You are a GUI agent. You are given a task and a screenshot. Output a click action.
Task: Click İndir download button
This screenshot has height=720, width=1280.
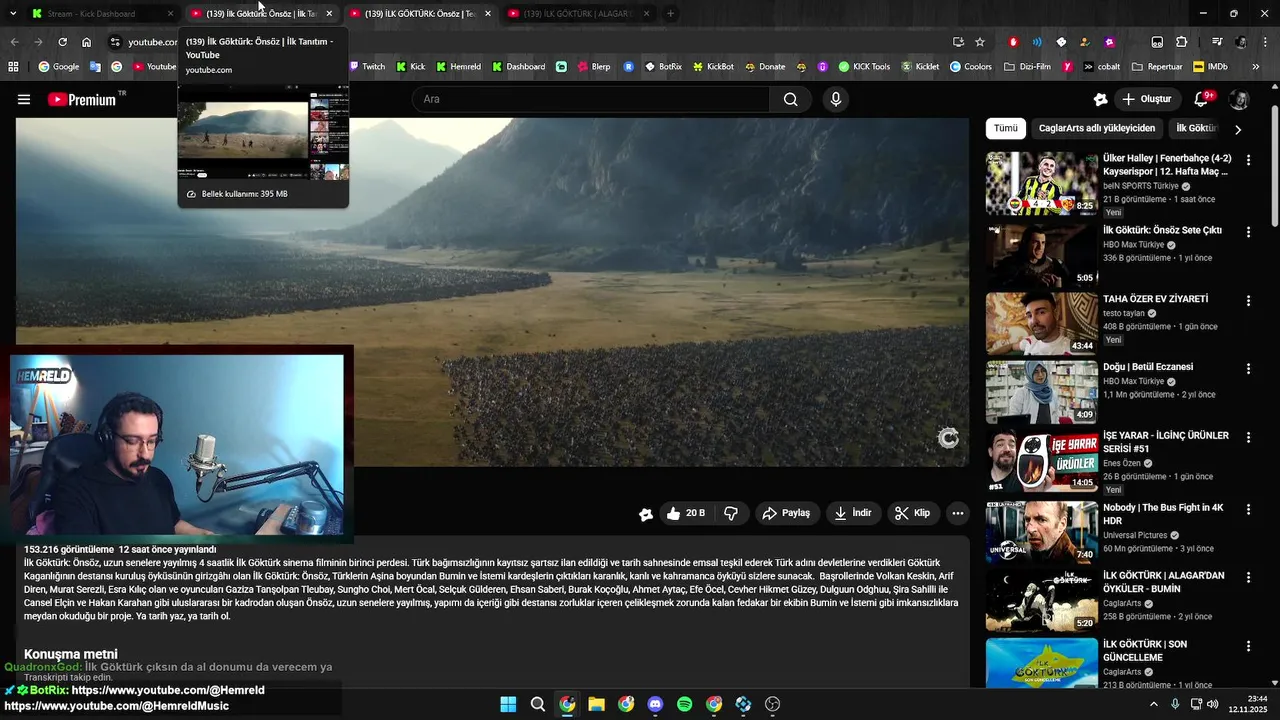853,513
